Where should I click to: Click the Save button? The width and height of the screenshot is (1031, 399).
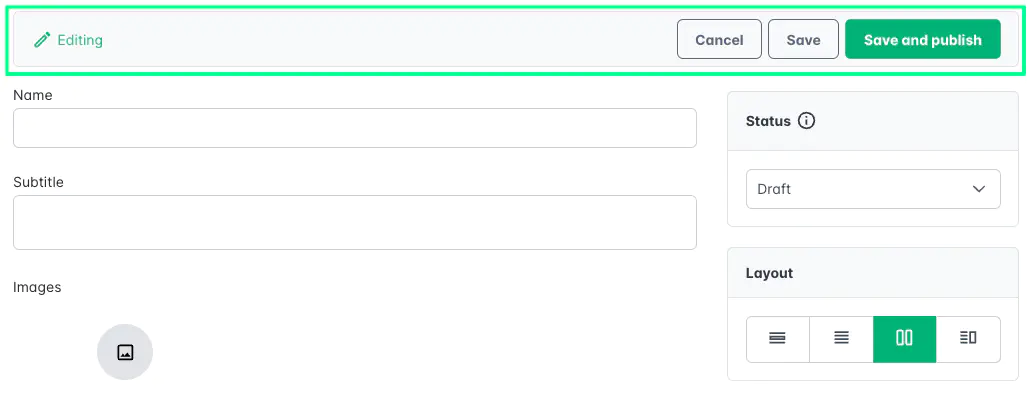click(803, 39)
